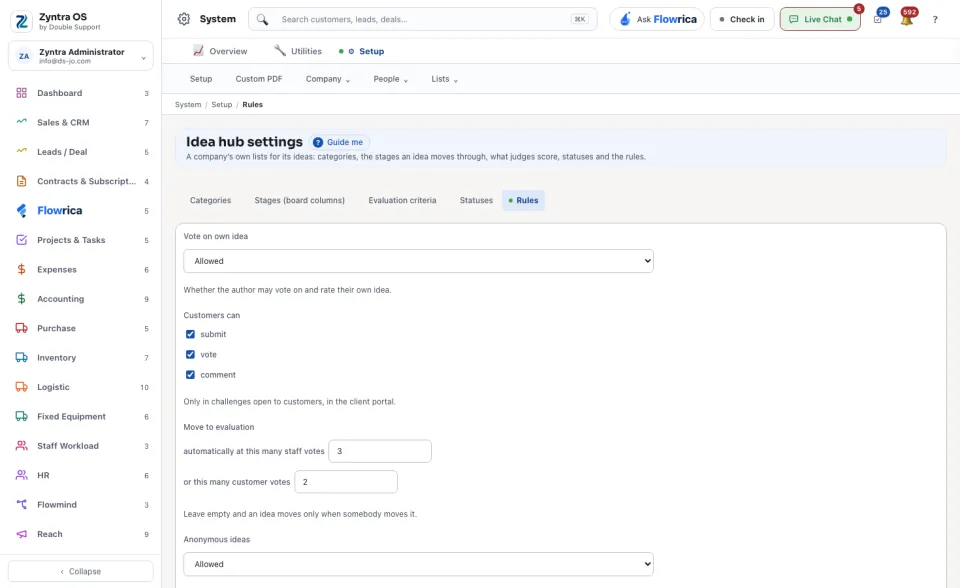This screenshot has width=960, height=588.
Task: Click the Sales & CRM chart icon
Action: coord(21,122)
